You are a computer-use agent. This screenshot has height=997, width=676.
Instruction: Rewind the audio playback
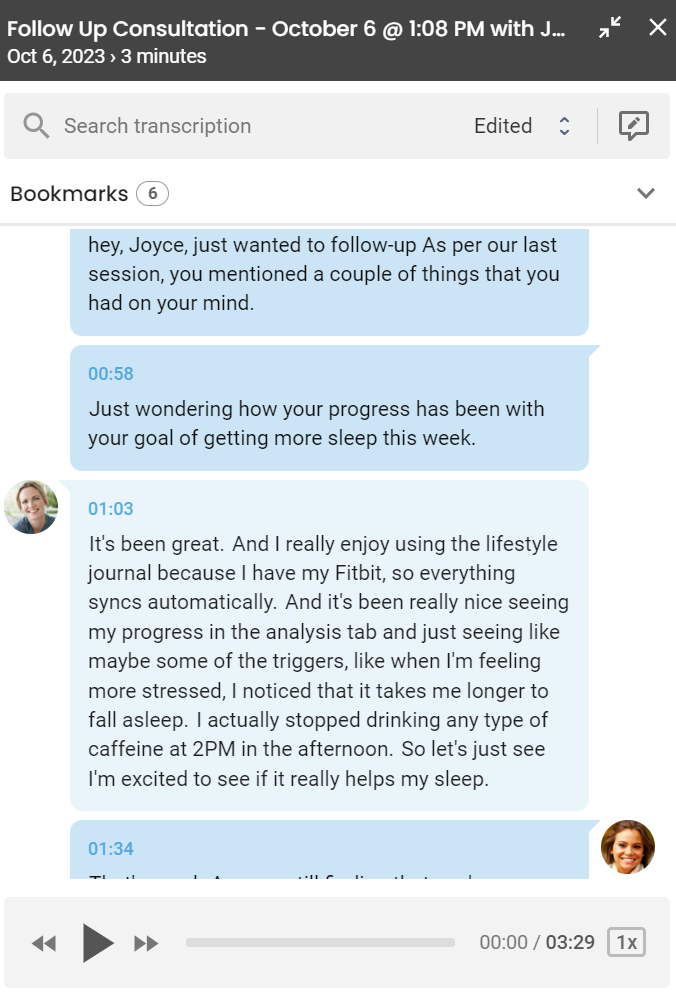44,943
